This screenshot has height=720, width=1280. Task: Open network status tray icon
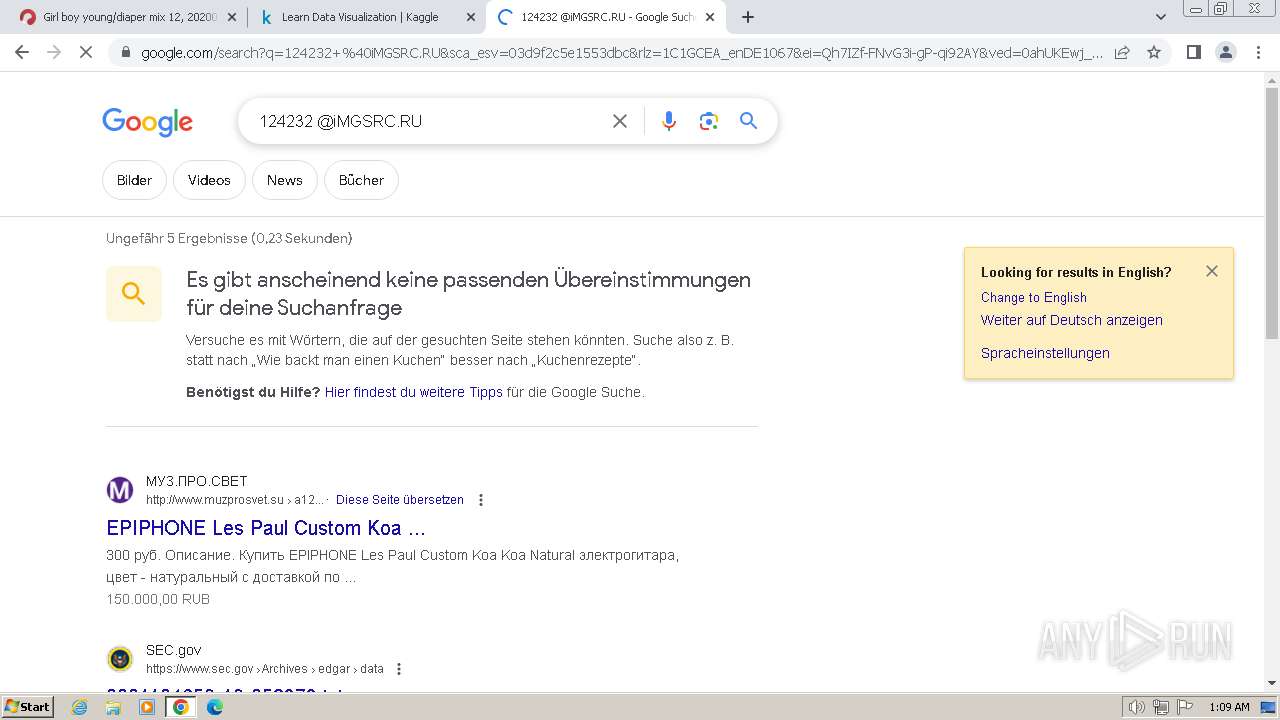click(1161, 707)
